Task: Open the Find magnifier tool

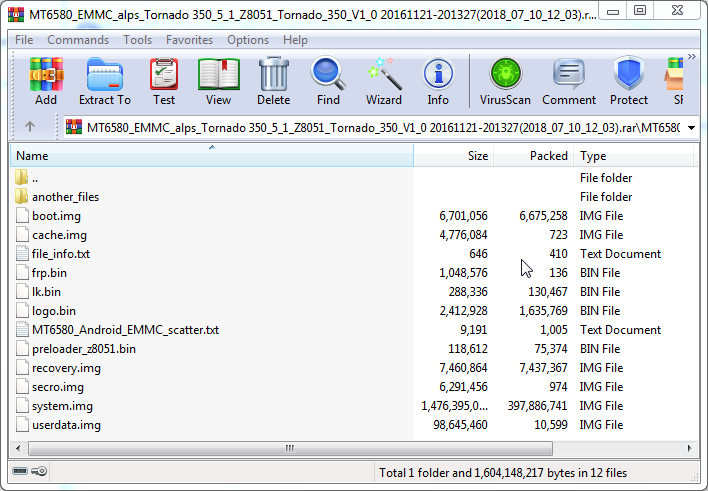Action: coord(328,82)
